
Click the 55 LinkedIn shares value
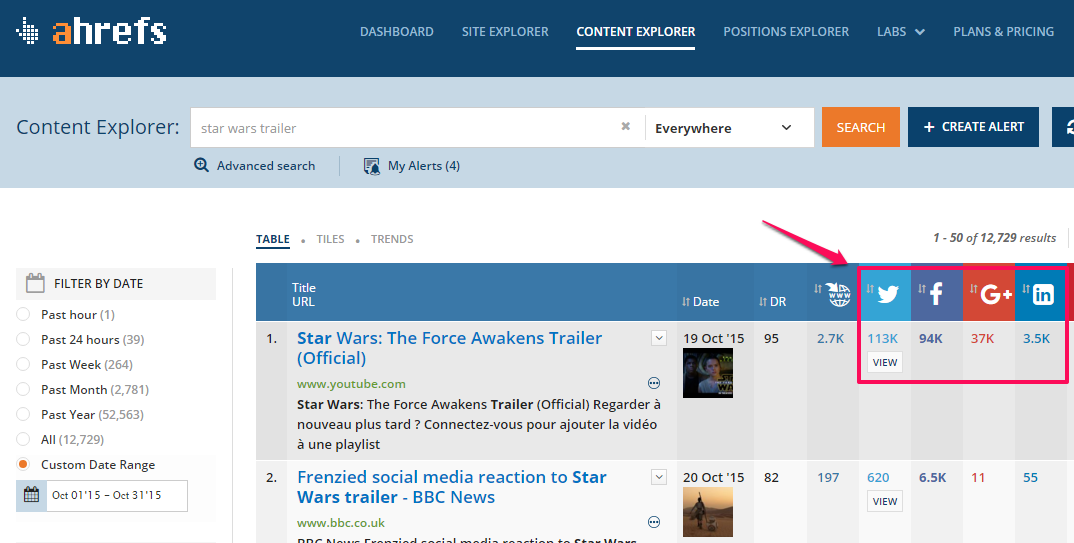click(x=1030, y=477)
